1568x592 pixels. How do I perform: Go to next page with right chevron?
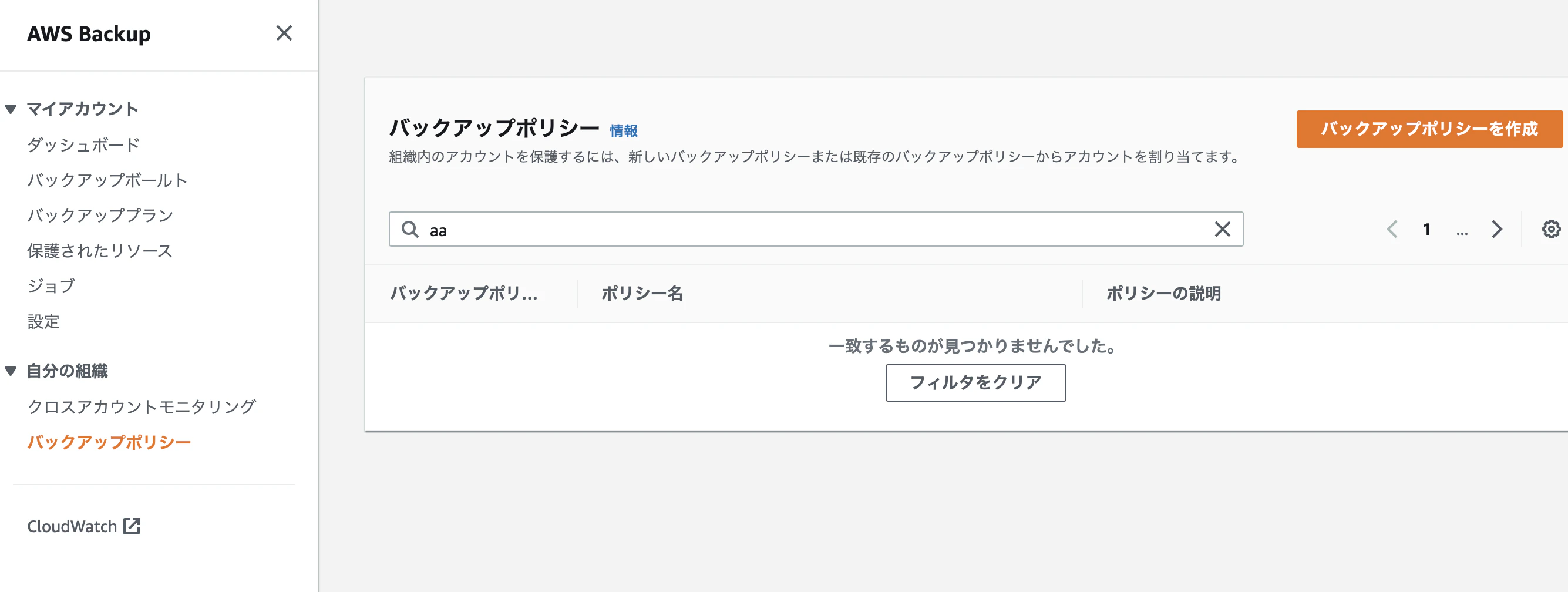click(1498, 230)
